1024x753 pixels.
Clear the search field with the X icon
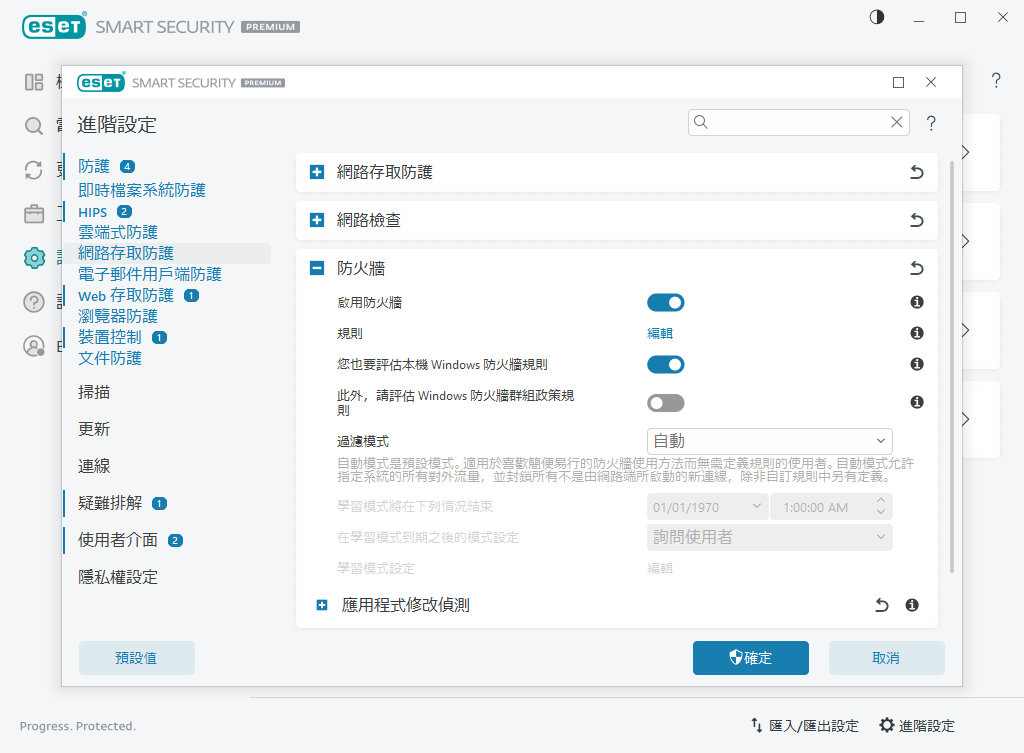897,122
